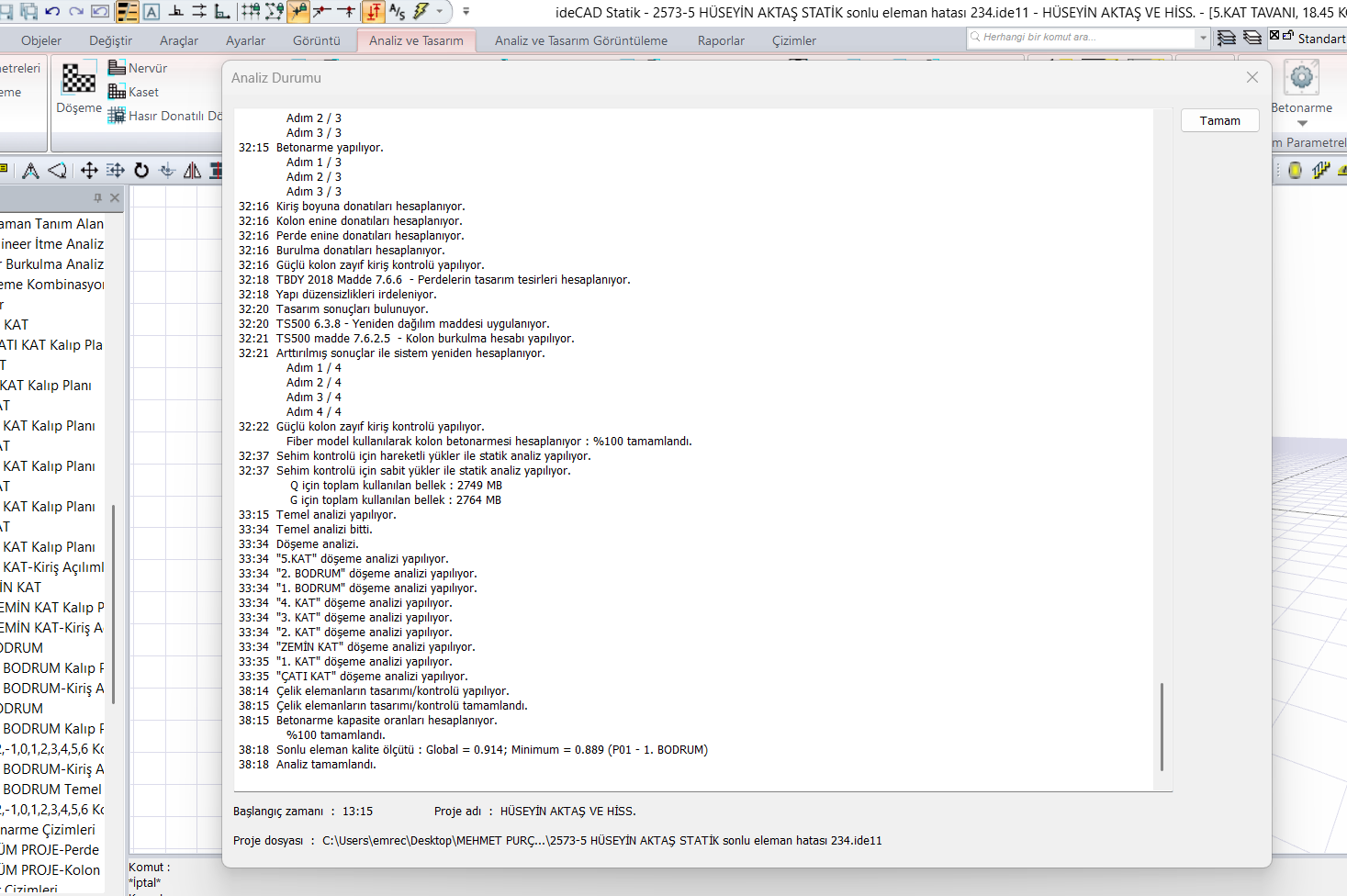
Task: Click the undo arrow icon
Action: pos(52,12)
